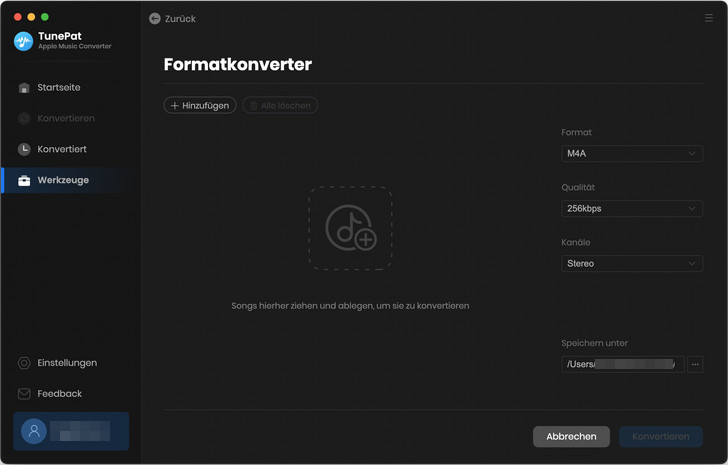Open the hamburger menu icon

click(x=709, y=18)
